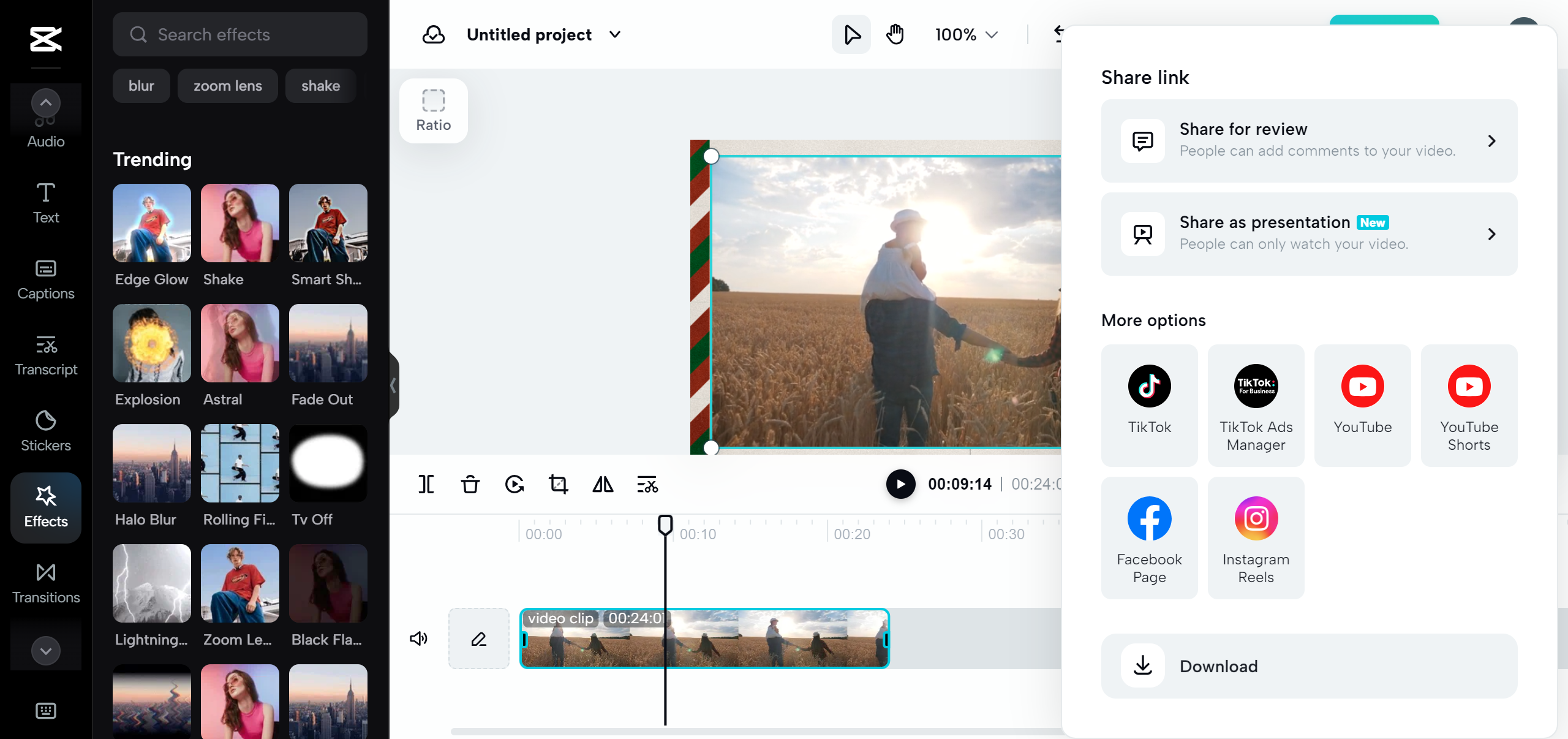Apply the Edge Glow effect
Viewport: 1568px width, 739px height.
[x=151, y=223]
